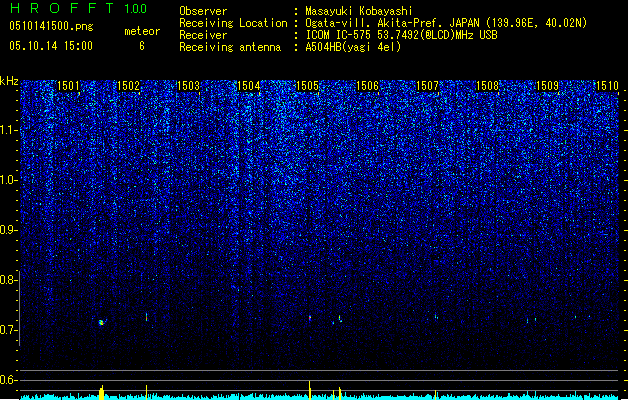Click the 0.9 kHz axis label
Viewport: 629px width, 400px height.
pyautogui.click(x=8, y=230)
